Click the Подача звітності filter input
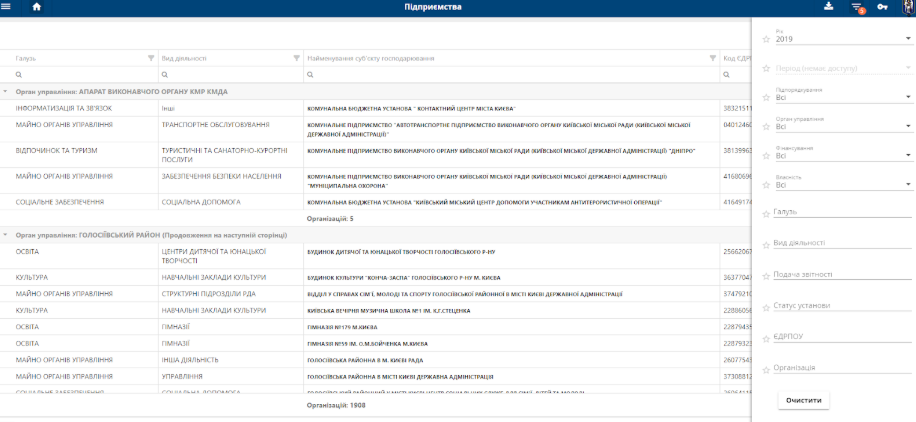Image resolution: width=916 pixels, height=422 pixels. pos(843,275)
